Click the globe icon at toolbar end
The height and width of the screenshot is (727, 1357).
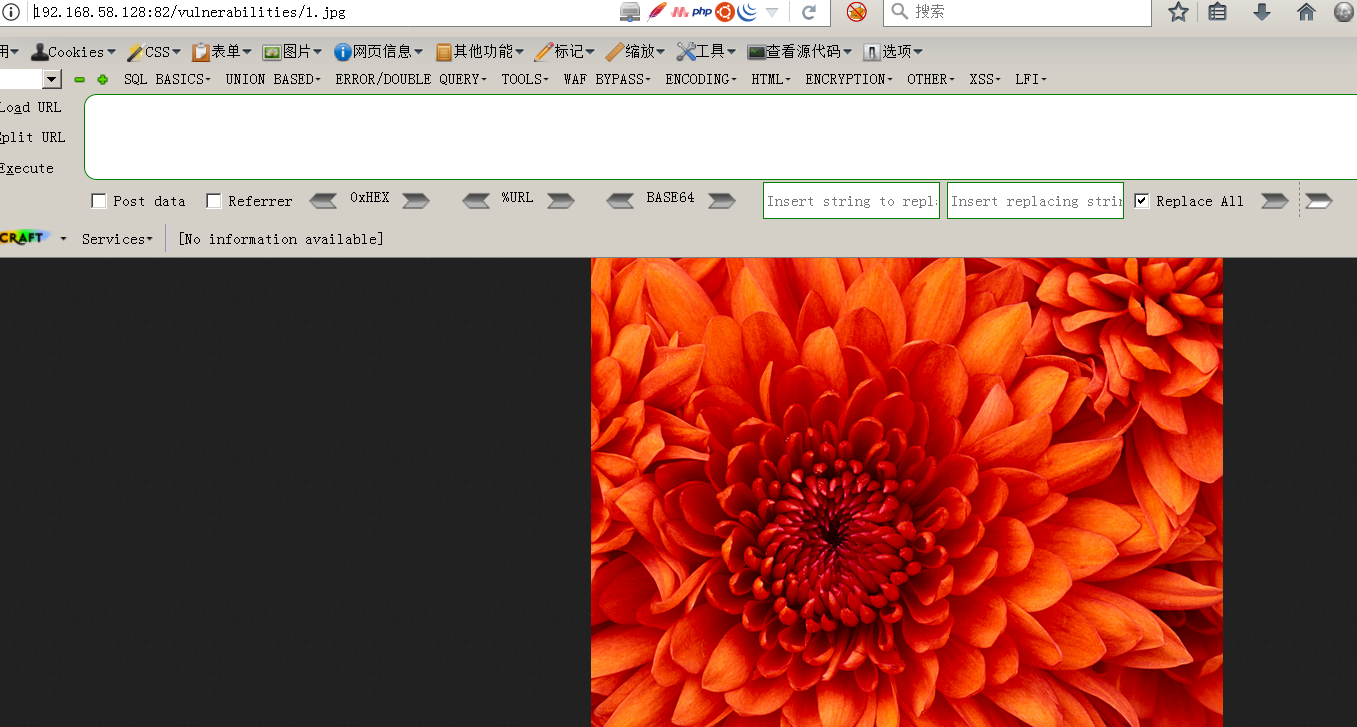click(1345, 12)
